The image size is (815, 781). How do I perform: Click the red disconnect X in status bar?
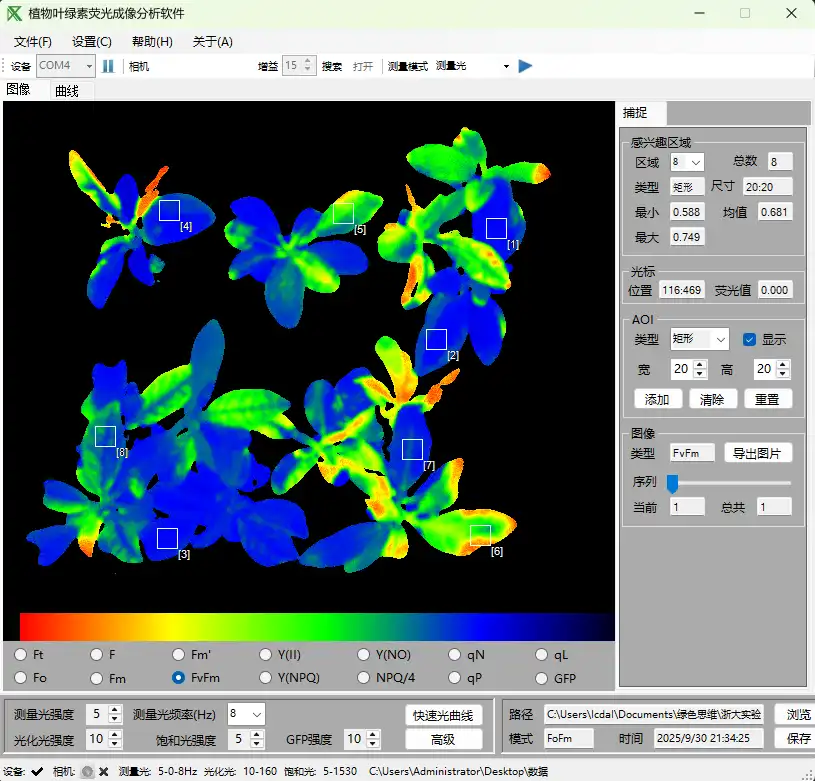click(103, 771)
